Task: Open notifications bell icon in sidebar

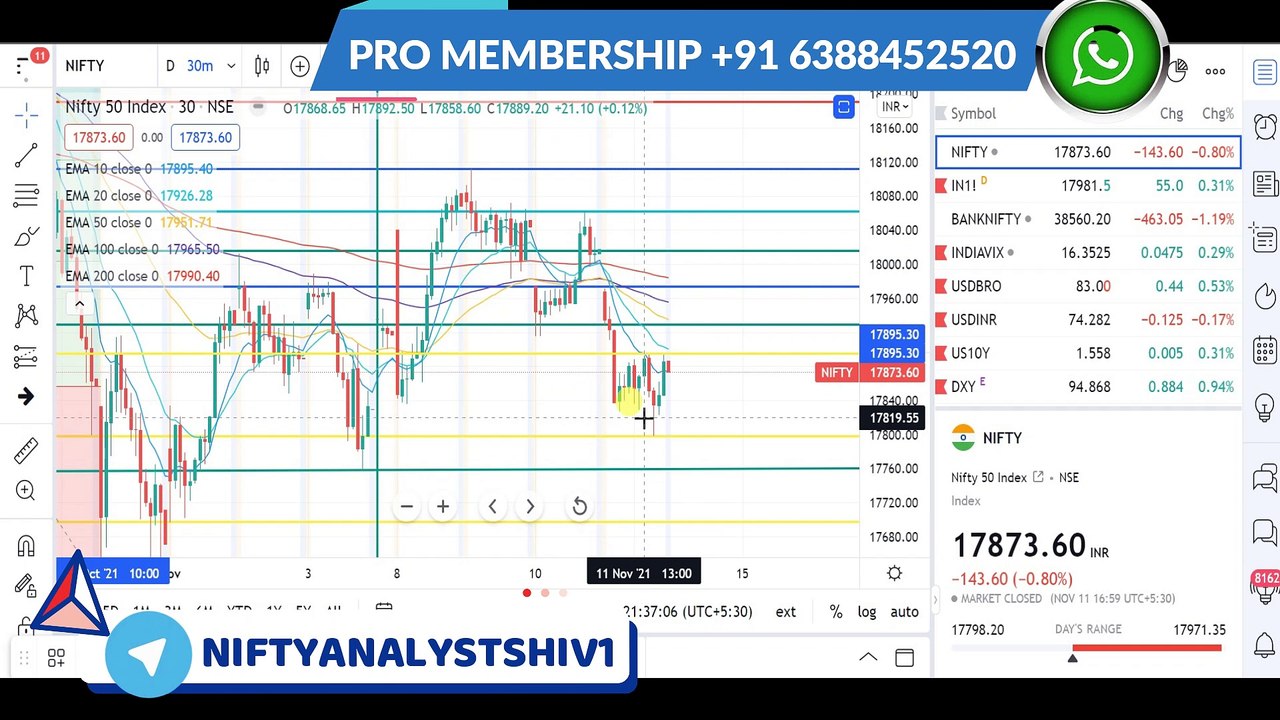Action: click(1264, 645)
